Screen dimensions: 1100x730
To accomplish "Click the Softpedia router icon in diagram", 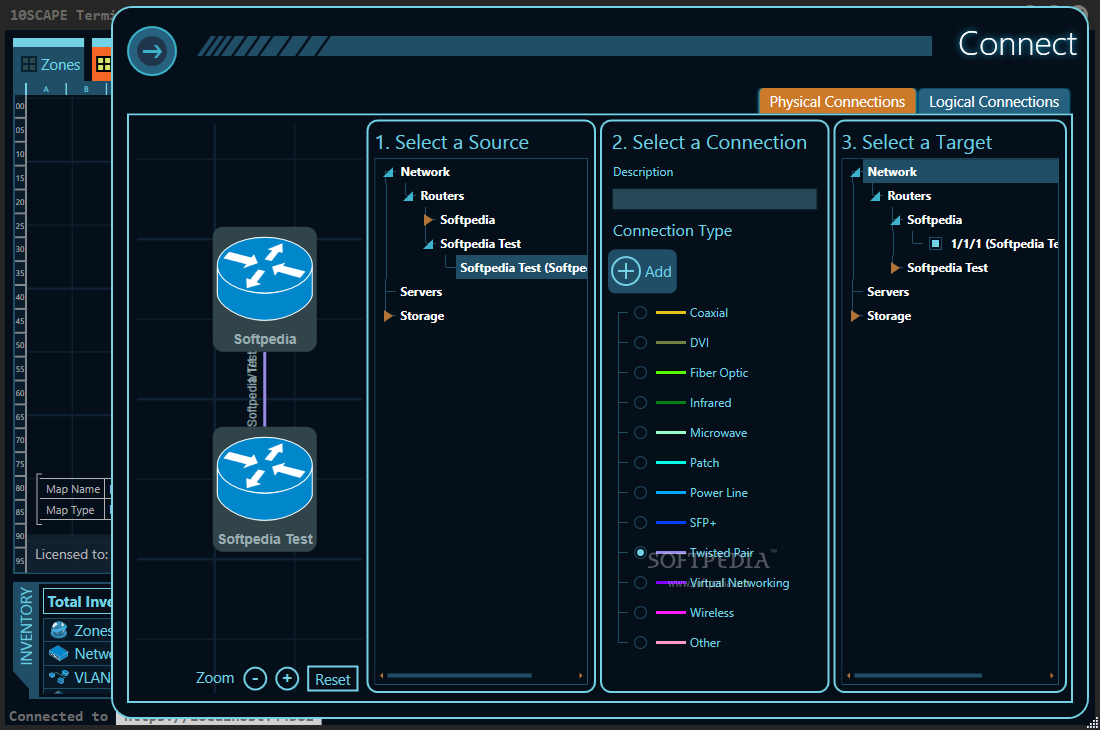I will click(264, 278).
